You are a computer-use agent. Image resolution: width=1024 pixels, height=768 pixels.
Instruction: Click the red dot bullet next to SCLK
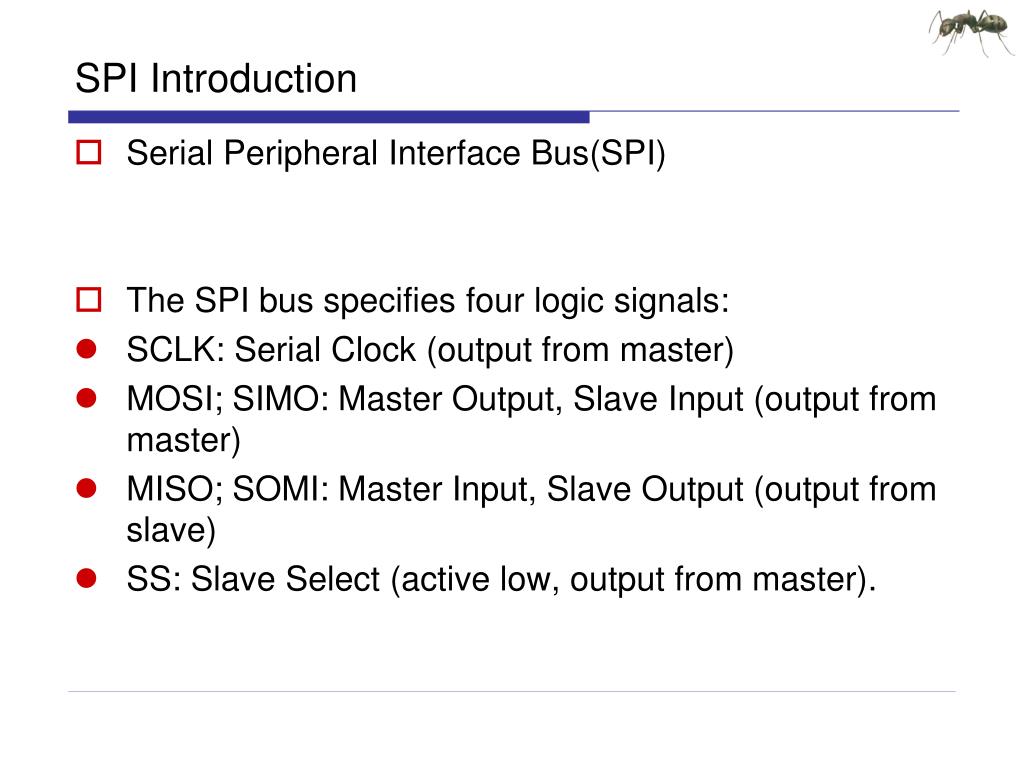point(86,349)
